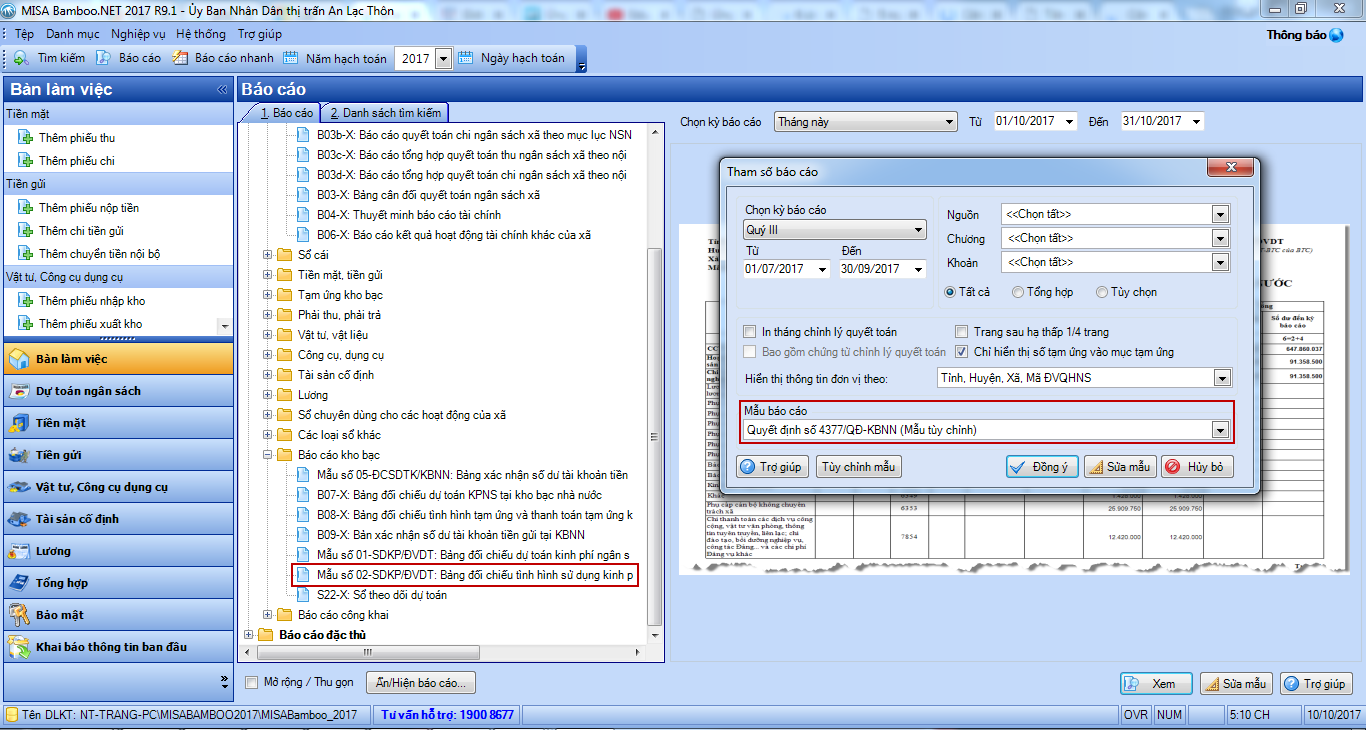Enable In tháng chỉnh lý quyết toán
The width and height of the screenshot is (1366, 730).
[750, 332]
